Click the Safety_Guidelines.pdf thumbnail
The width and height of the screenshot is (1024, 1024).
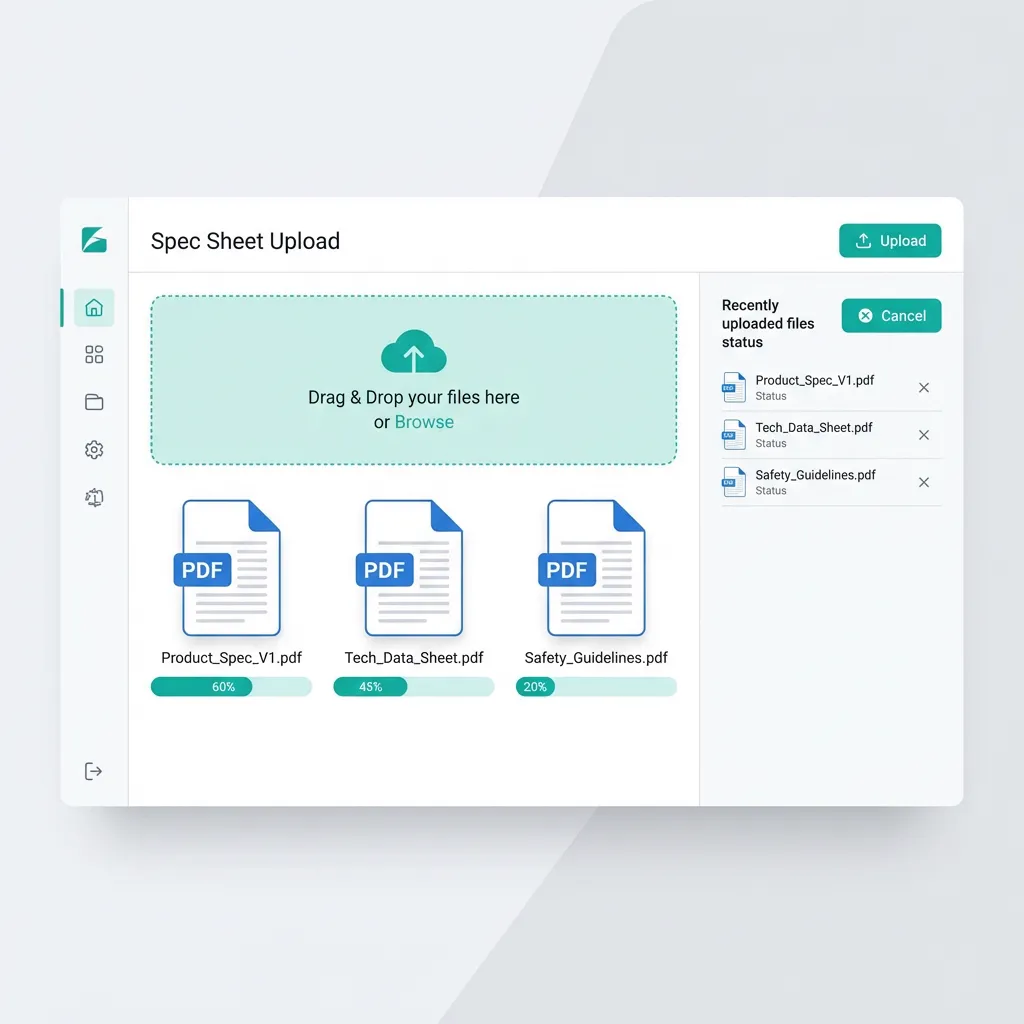point(596,567)
